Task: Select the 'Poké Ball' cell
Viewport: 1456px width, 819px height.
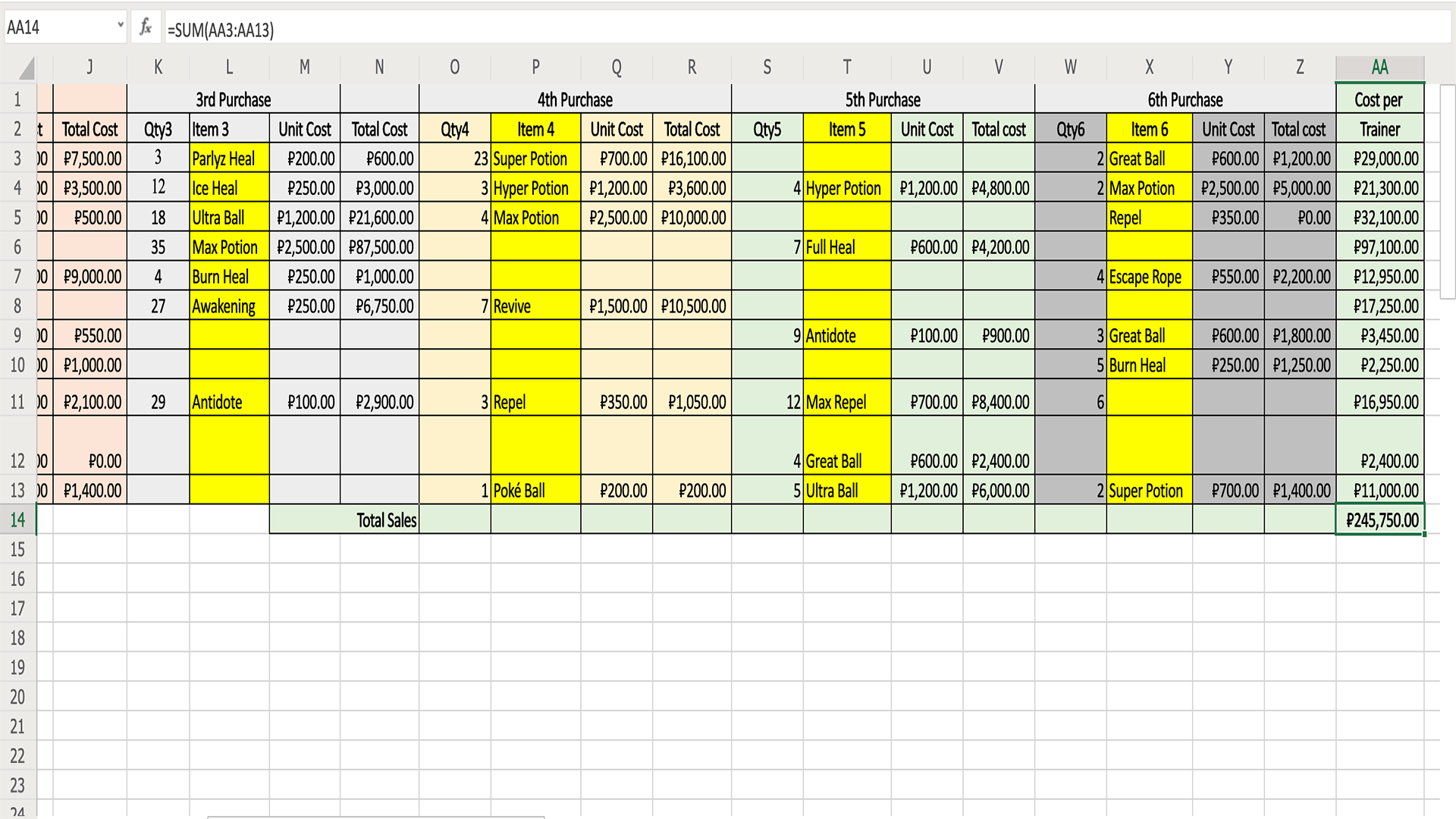Action: click(x=535, y=491)
